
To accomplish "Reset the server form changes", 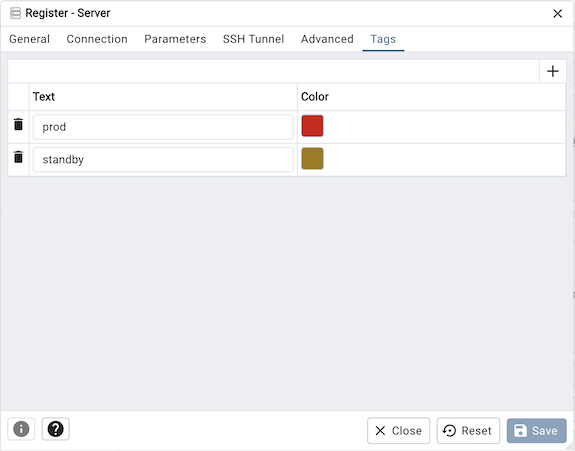I will point(468,430).
